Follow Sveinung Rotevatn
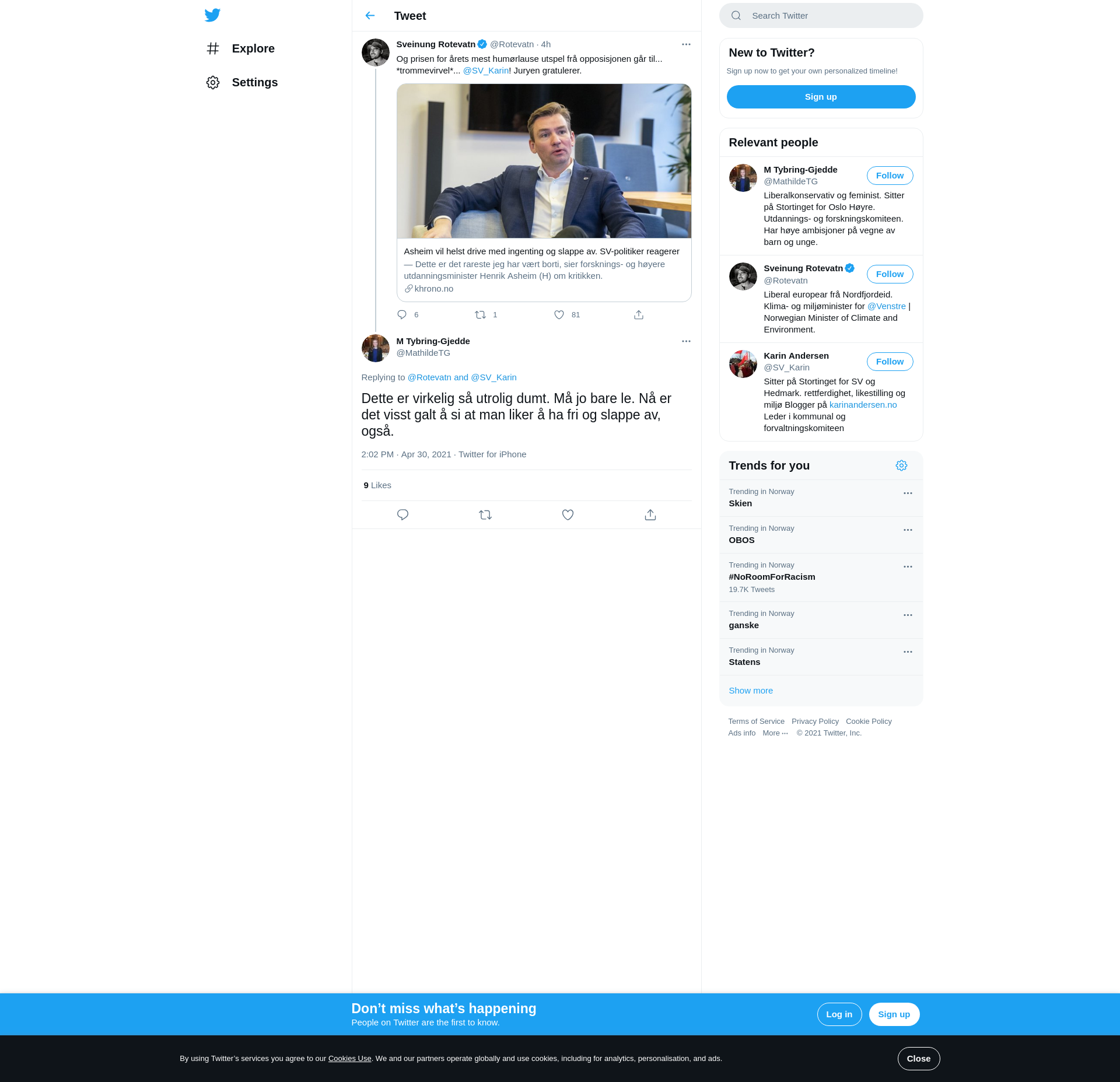This screenshot has width=1120, height=1082. coord(890,274)
